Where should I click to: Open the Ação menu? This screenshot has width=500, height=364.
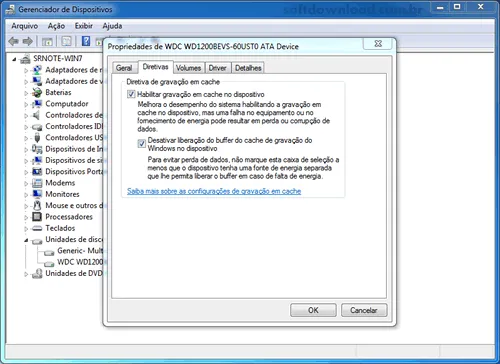(56, 26)
